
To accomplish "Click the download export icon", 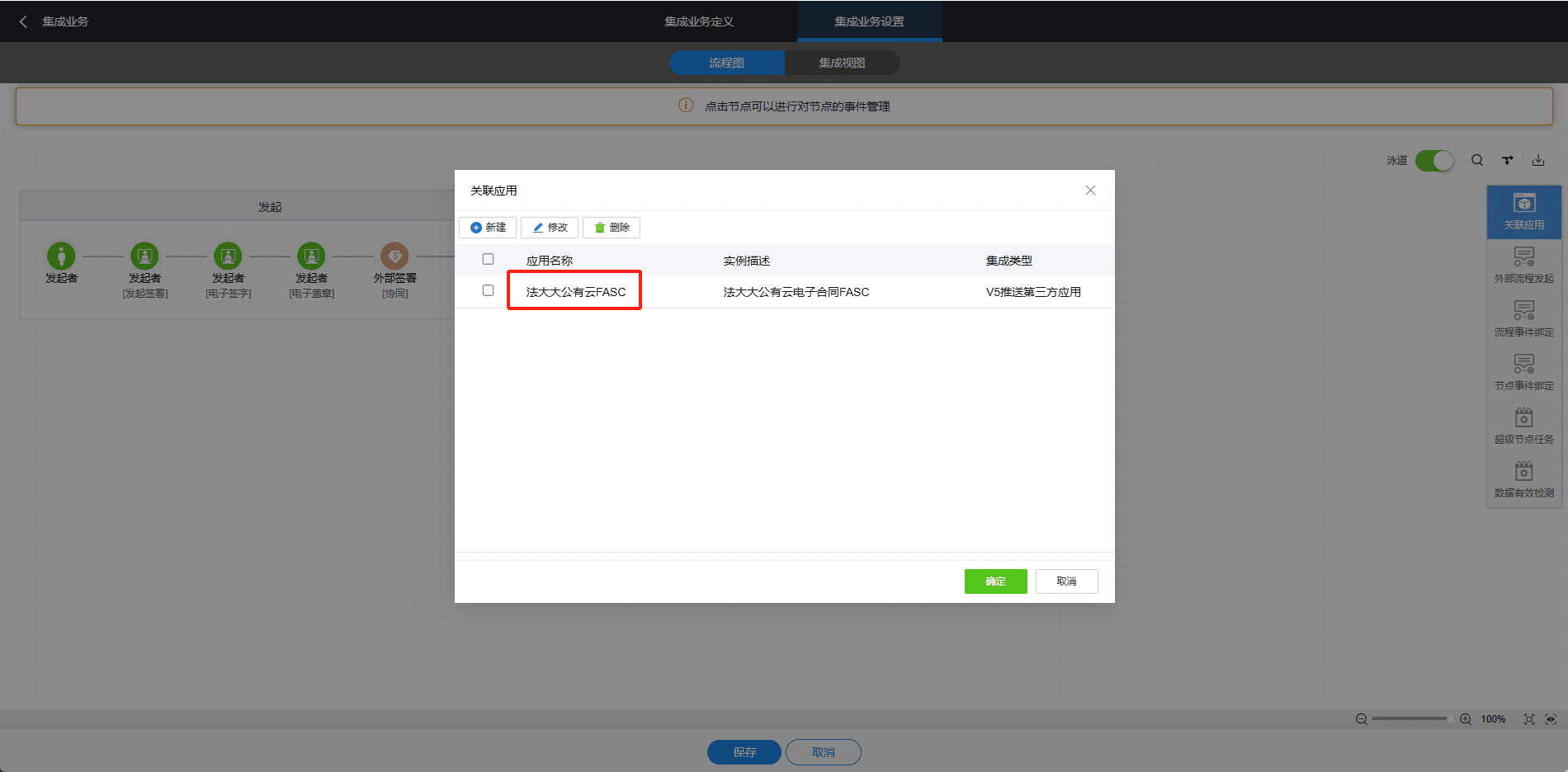I will tap(1538, 161).
